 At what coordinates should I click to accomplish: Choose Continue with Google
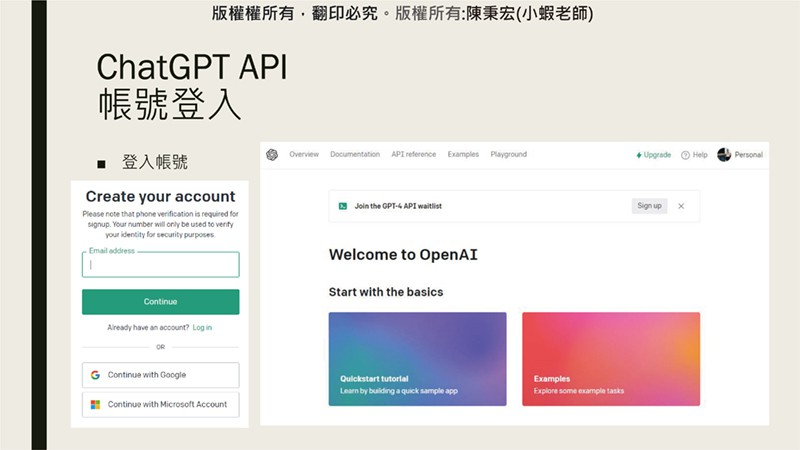160,375
